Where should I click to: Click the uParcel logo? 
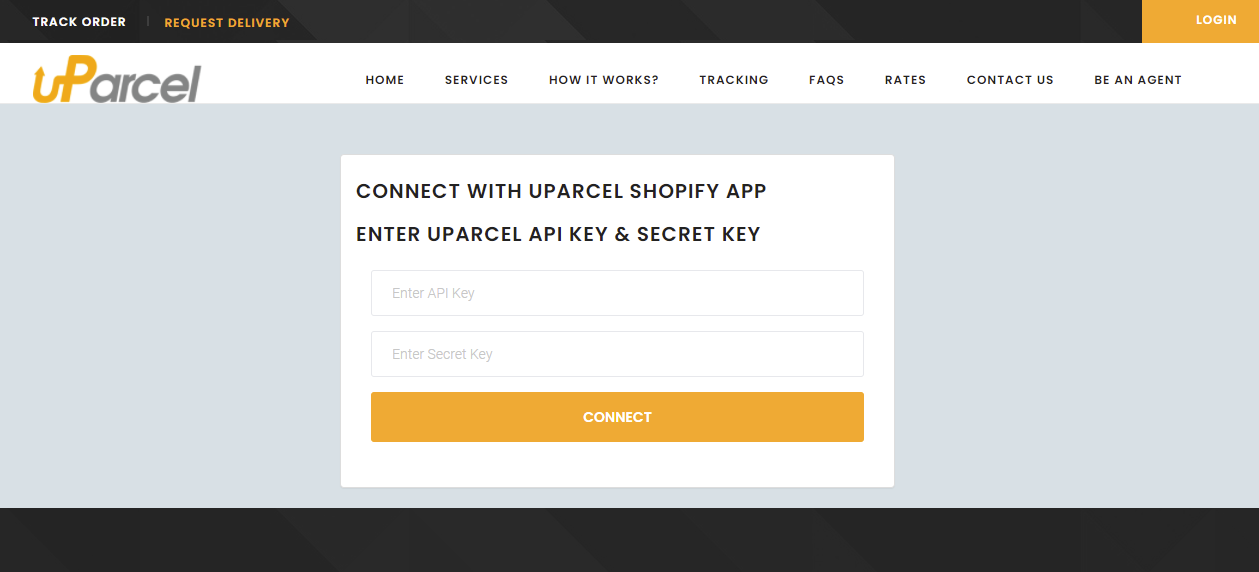tap(116, 80)
